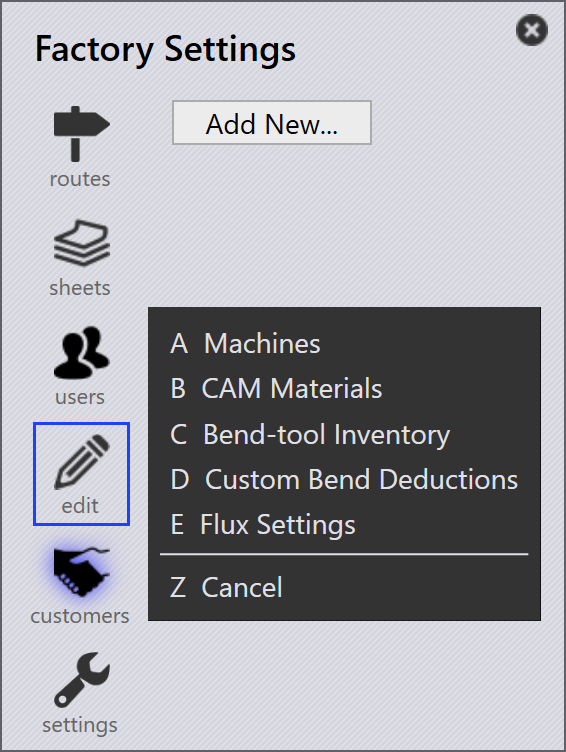The width and height of the screenshot is (566, 752).
Task: Click the "customers" text label
Action: tap(80, 616)
